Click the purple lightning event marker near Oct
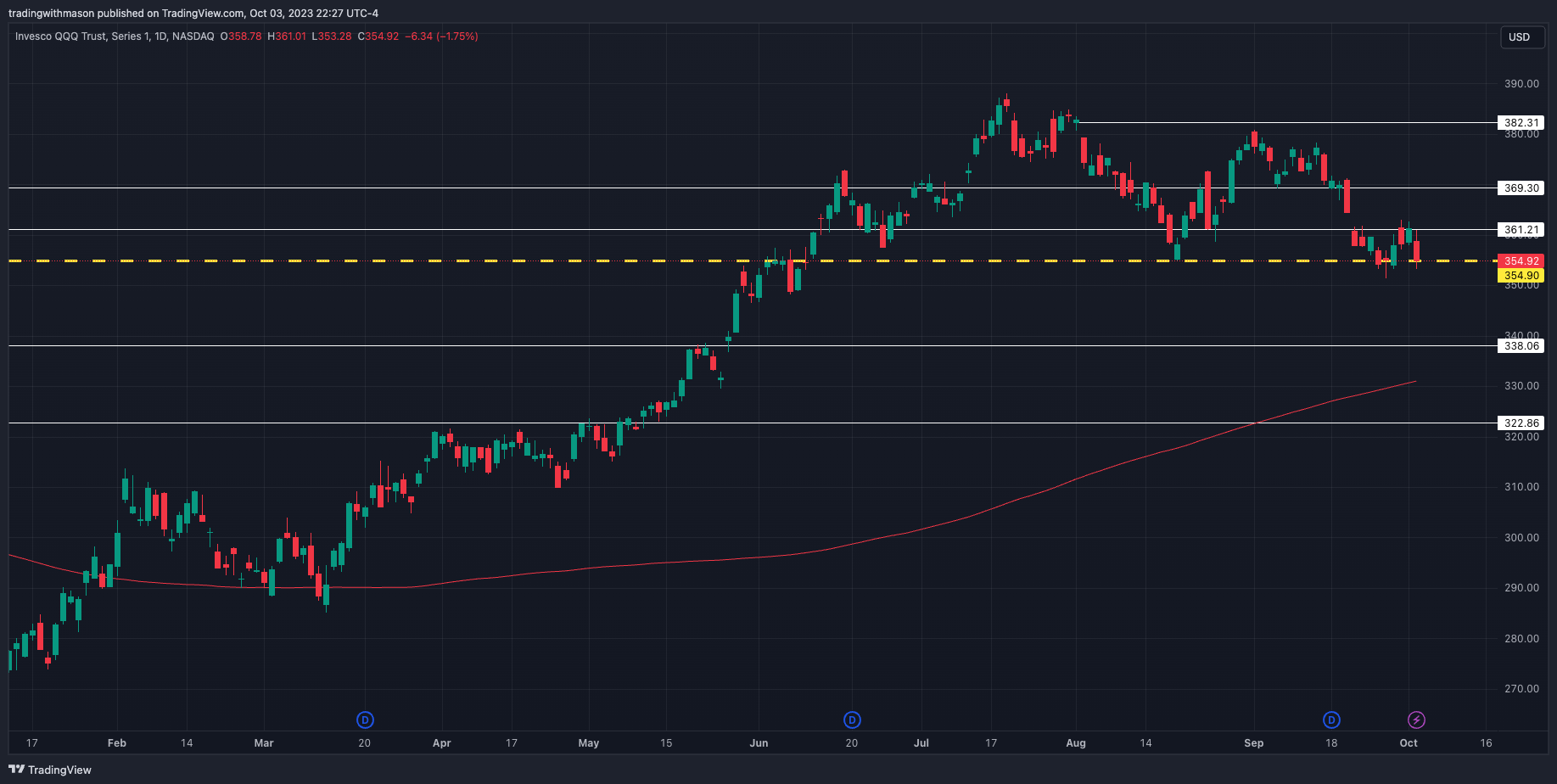Image resolution: width=1557 pixels, height=784 pixels. pyautogui.click(x=1416, y=720)
